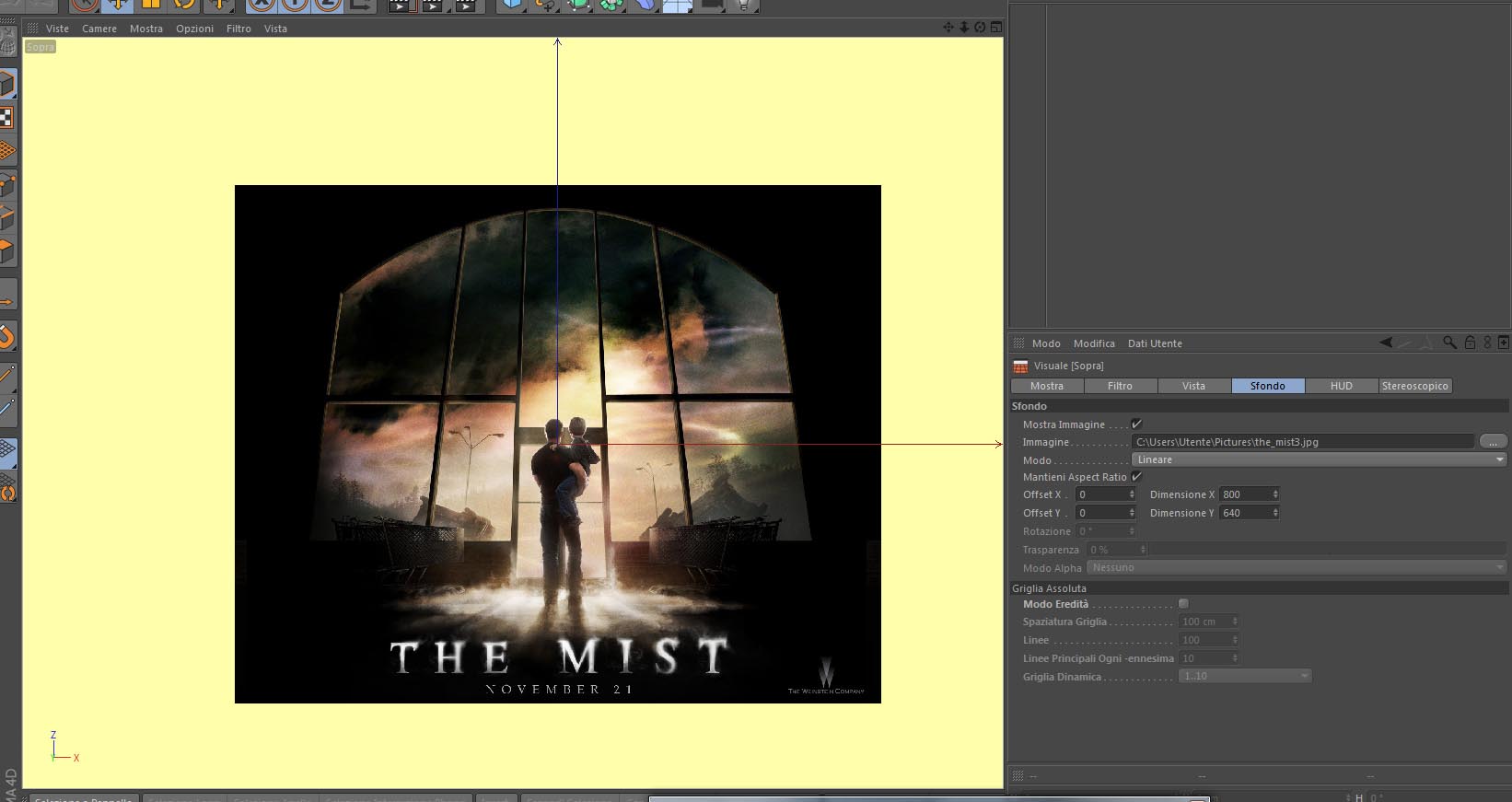Click the back arrow in Attributes panel
The image size is (1512, 802).
click(x=1385, y=343)
